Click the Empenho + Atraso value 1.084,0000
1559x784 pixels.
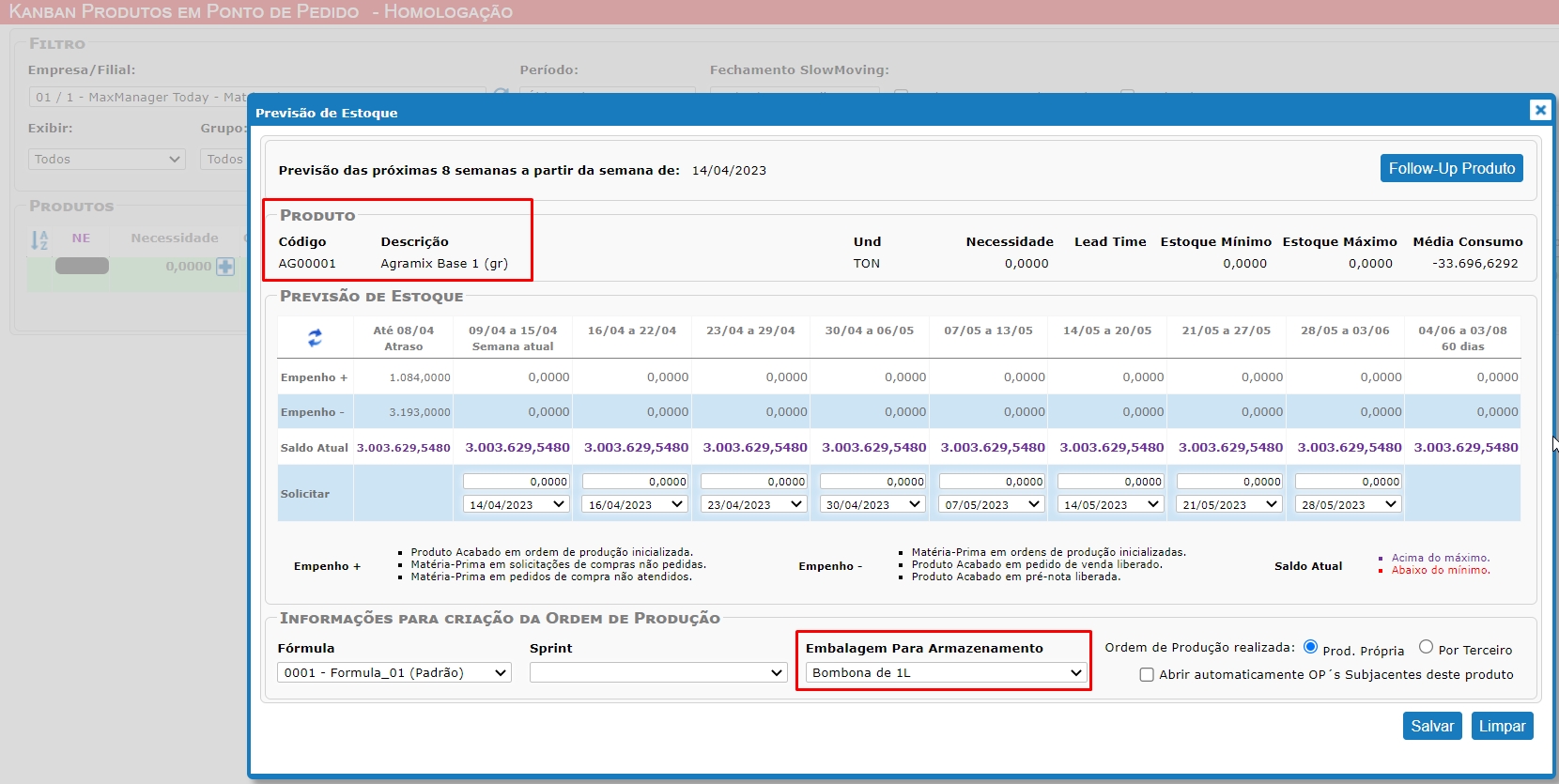pyautogui.click(x=420, y=377)
